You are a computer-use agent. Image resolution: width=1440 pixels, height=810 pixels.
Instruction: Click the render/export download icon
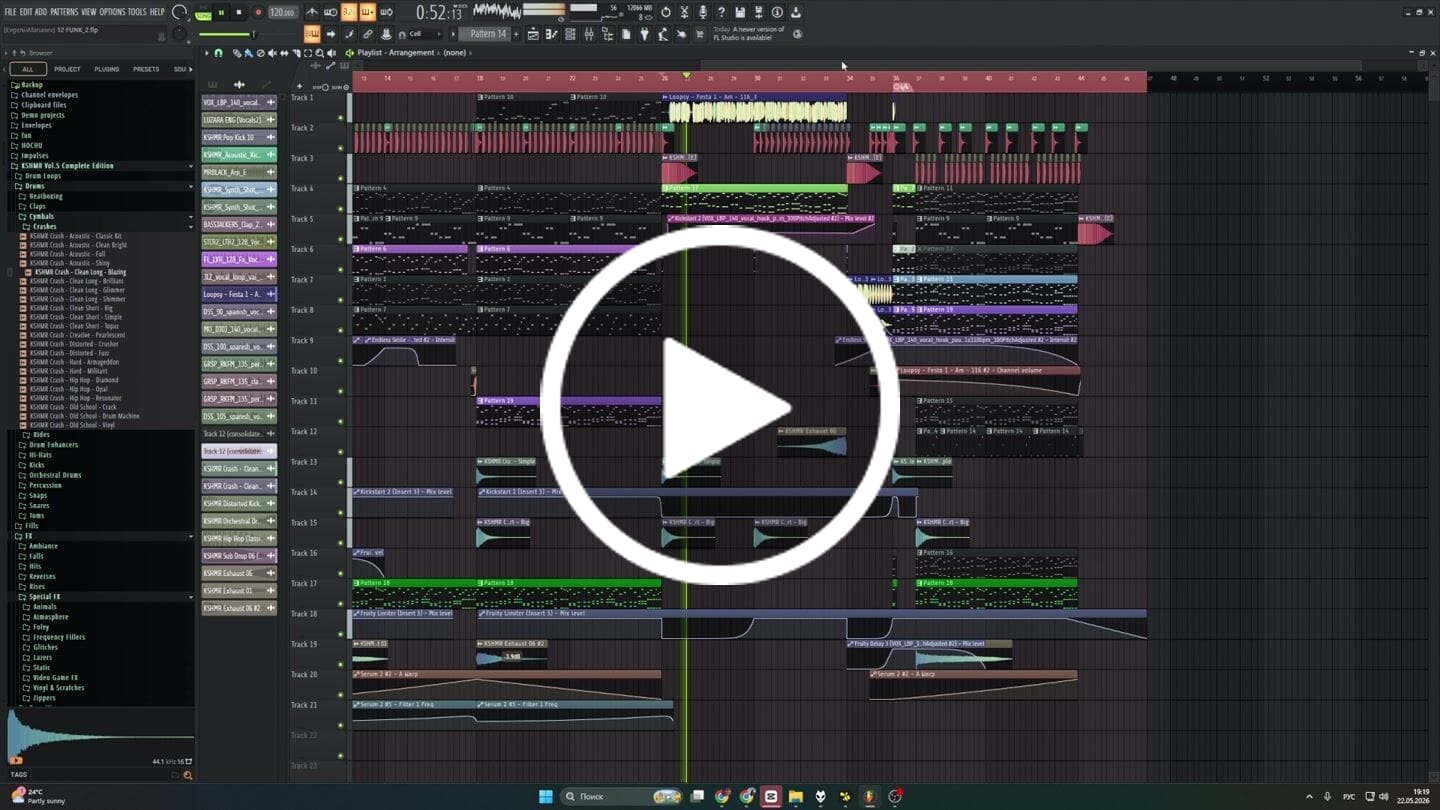pyautogui.click(x=796, y=12)
